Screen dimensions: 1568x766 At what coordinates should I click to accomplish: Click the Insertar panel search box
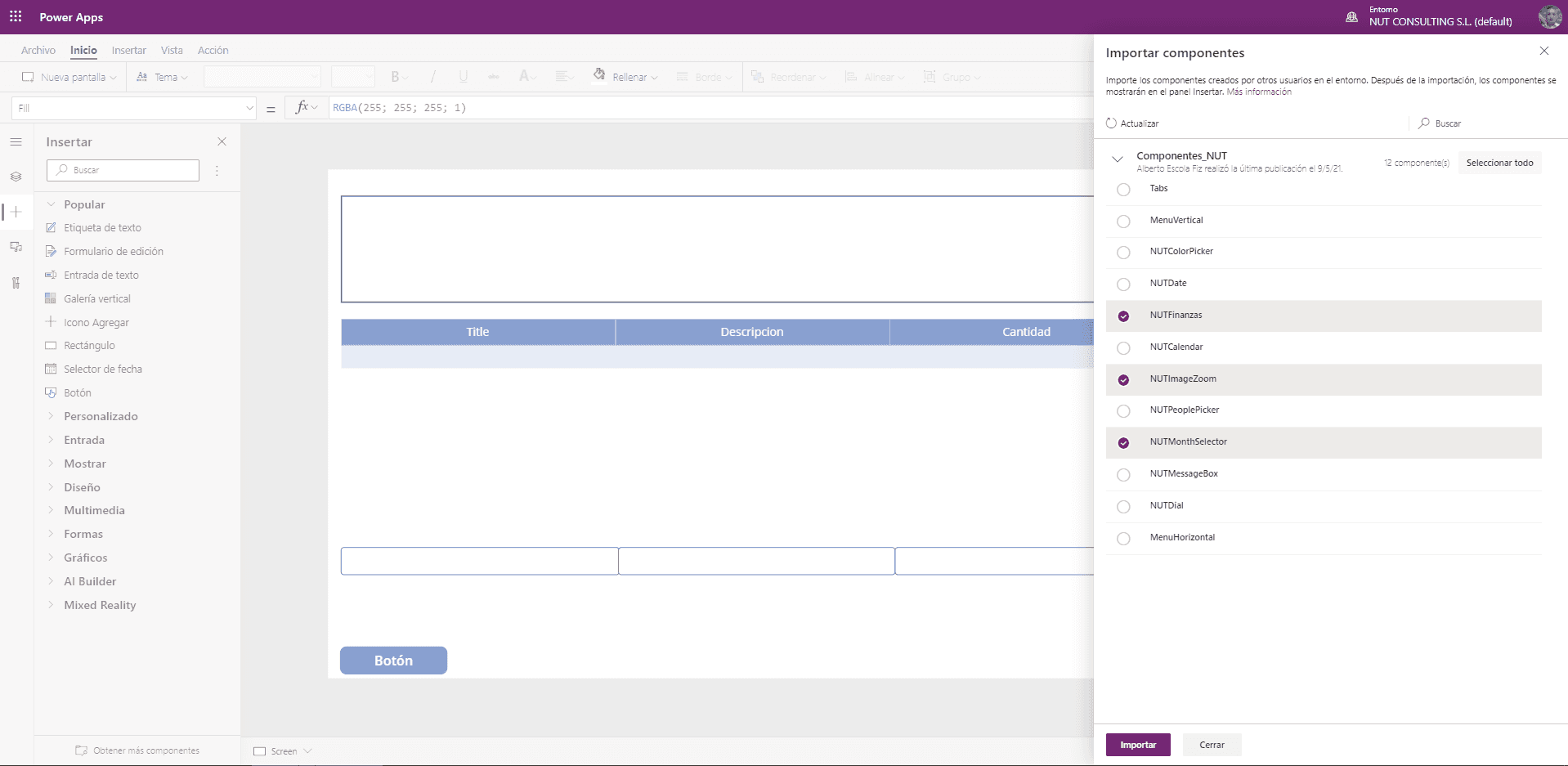pyautogui.click(x=123, y=170)
